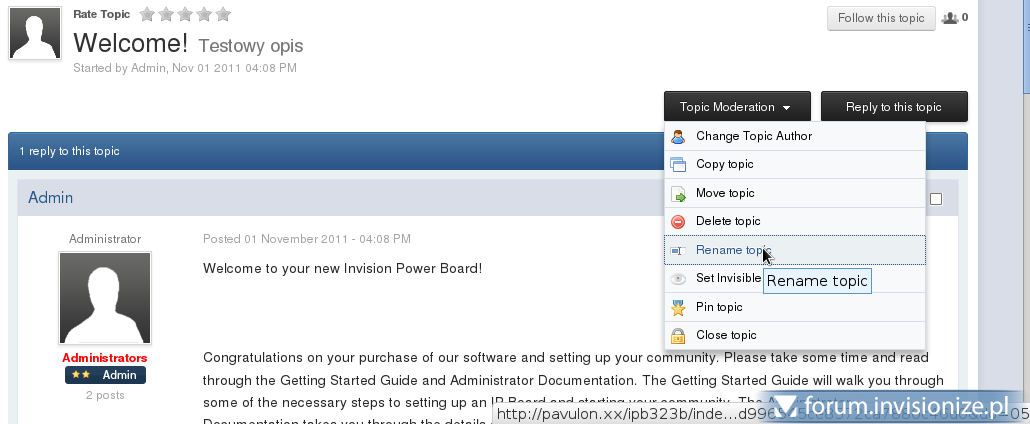This screenshot has height=424, width=1030.
Task: Click the red Delete topic icon
Action: point(678,221)
